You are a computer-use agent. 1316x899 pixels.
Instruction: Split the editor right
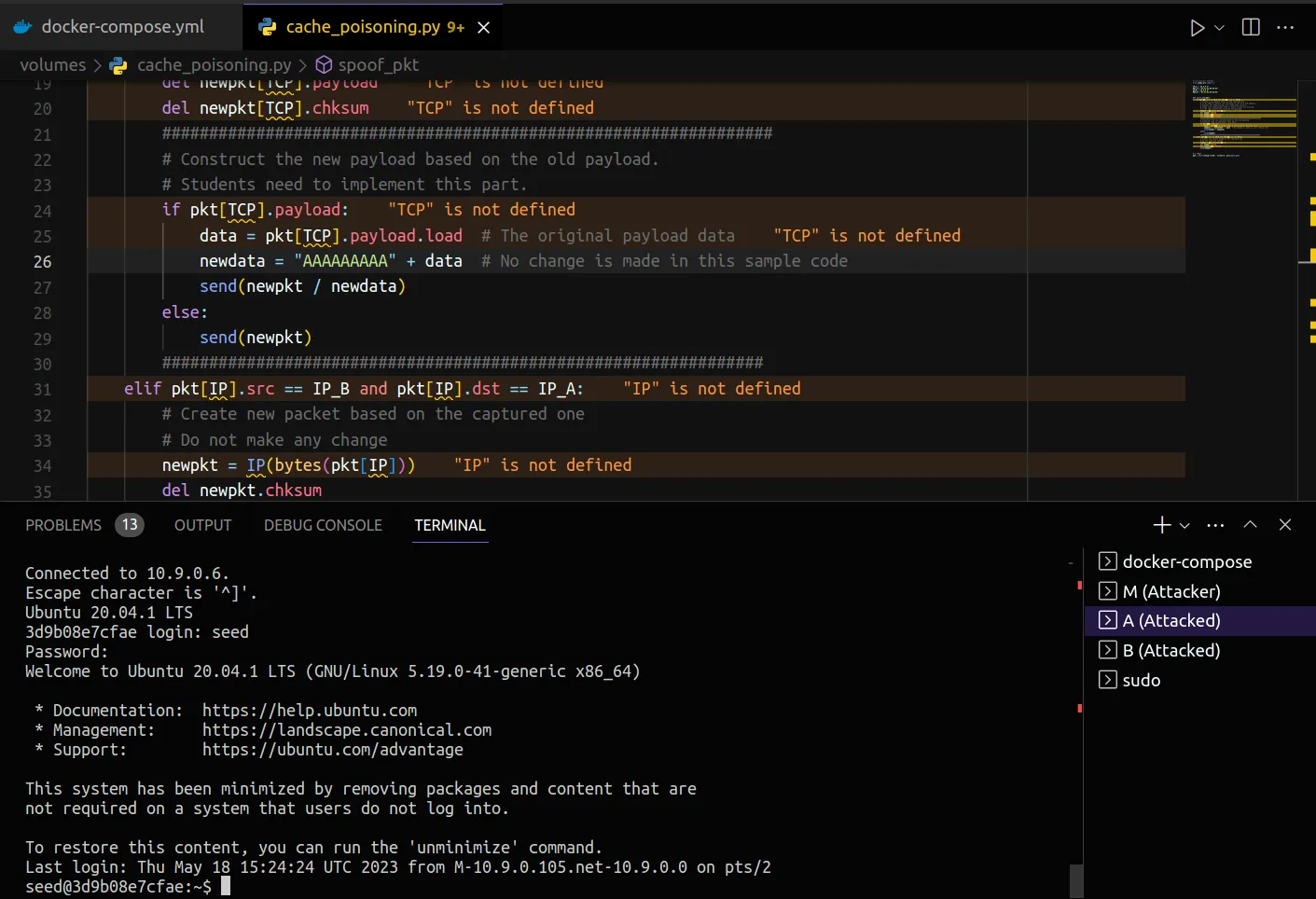(1251, 28)
